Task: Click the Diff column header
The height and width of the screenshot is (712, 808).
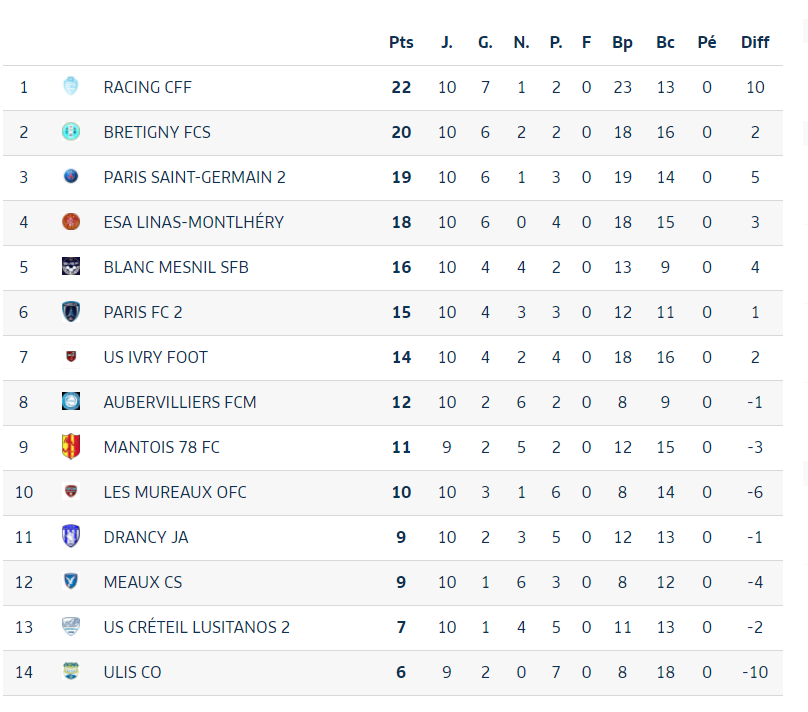Action: 755,42
